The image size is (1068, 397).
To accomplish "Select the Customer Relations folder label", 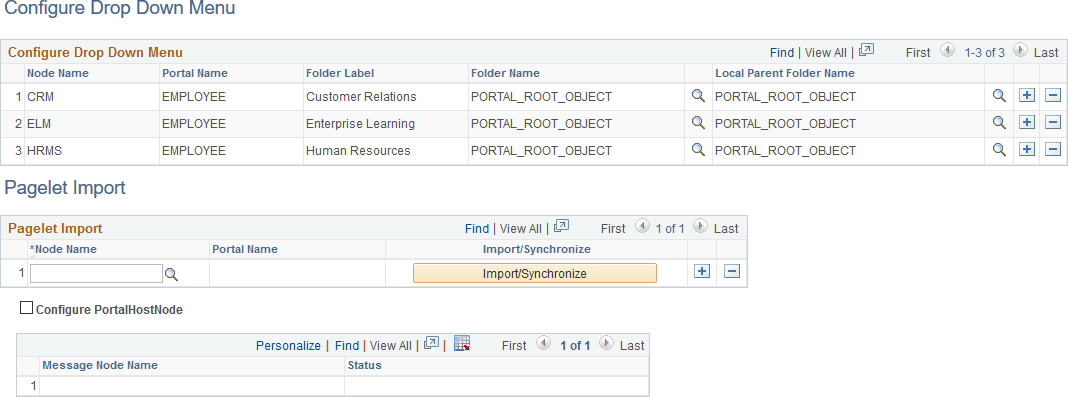I will pyautogui.click(x=361, y=97).
